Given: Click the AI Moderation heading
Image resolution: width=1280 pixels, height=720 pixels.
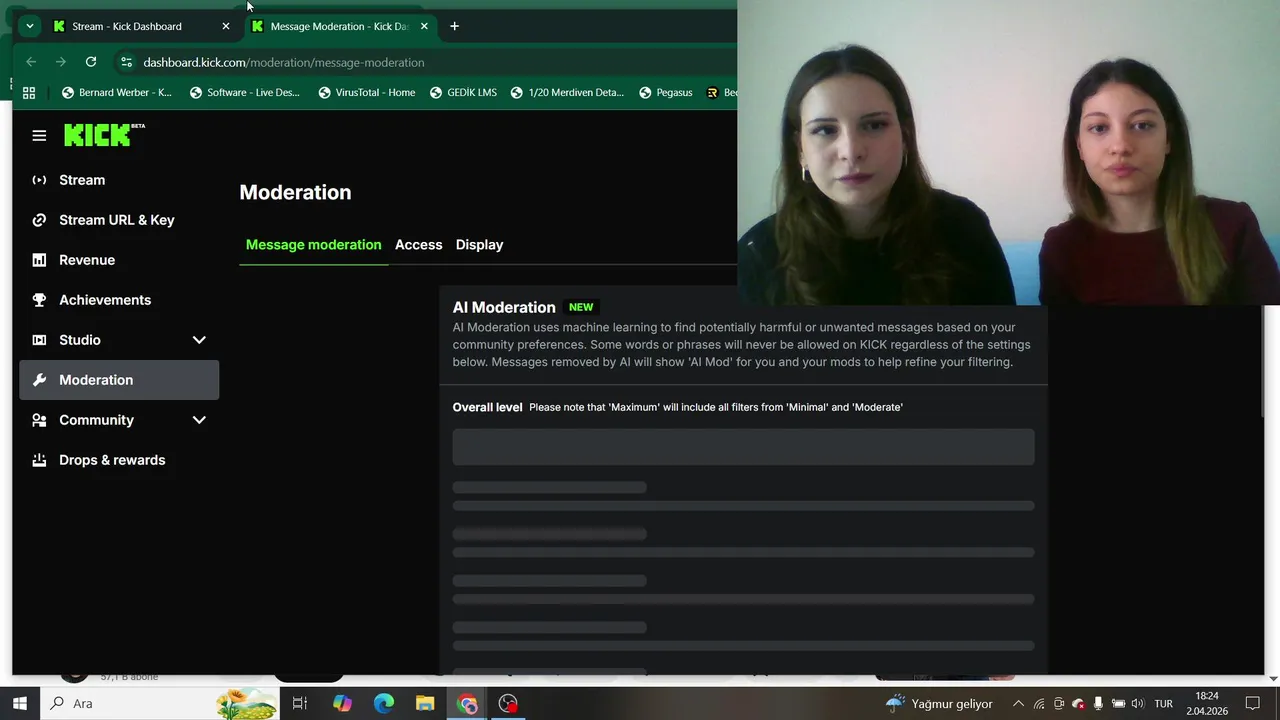Looking at the screenshot, I should point(503,307).
